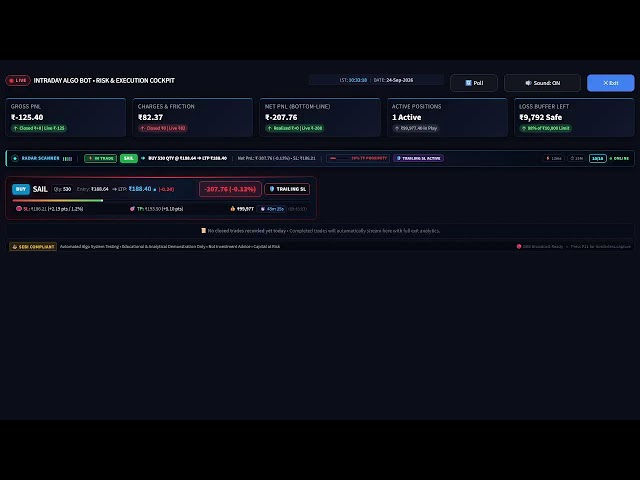Click the 10/10 counter chip
This screenshot has height=480, width=640.
[x=598, y=158]
